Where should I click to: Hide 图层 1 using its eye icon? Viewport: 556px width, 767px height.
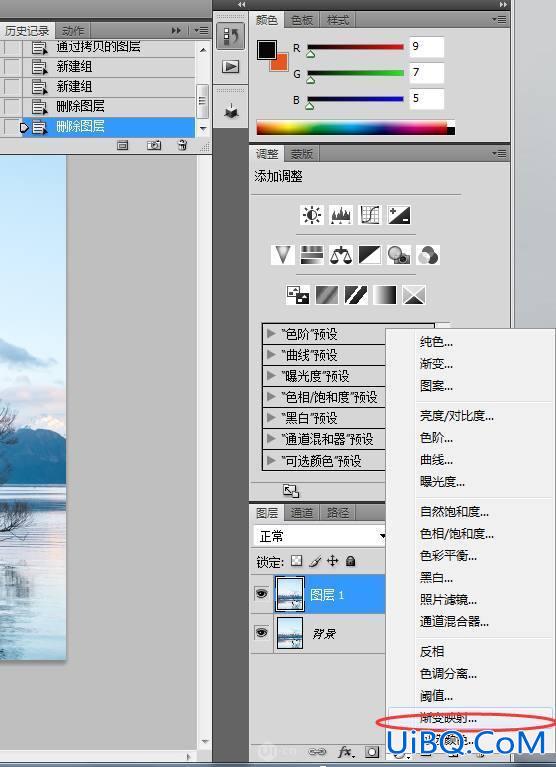point(262,594)
